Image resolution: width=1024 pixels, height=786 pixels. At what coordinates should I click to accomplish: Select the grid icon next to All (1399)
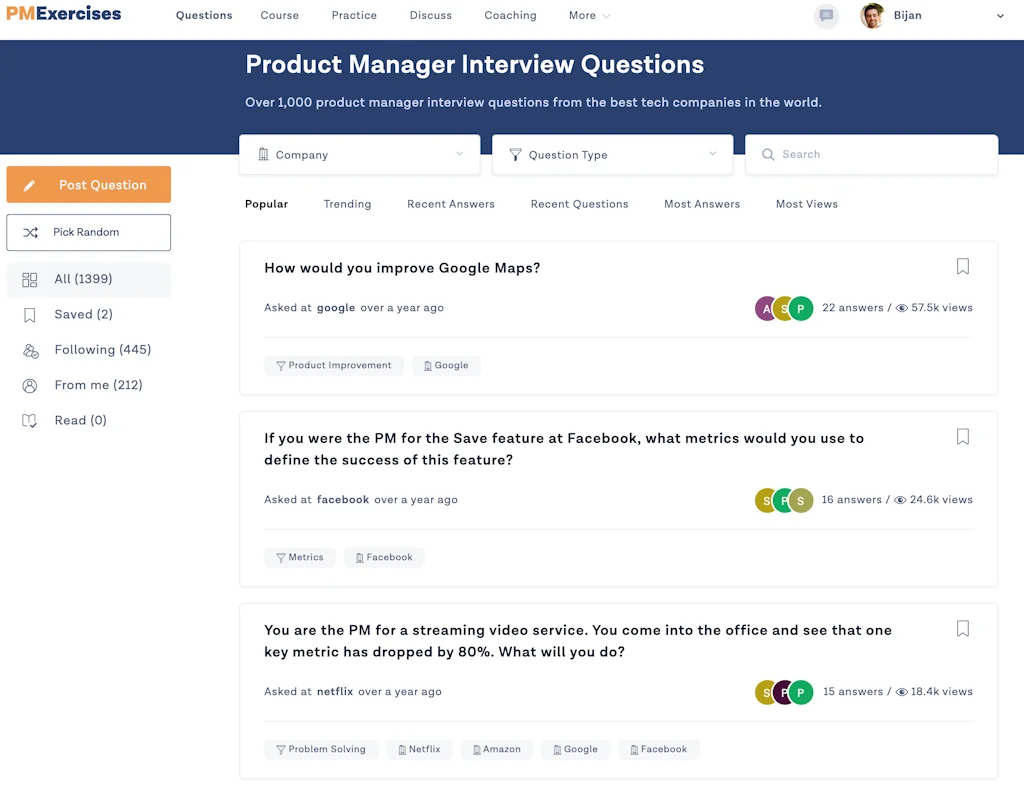pos(28,279)
